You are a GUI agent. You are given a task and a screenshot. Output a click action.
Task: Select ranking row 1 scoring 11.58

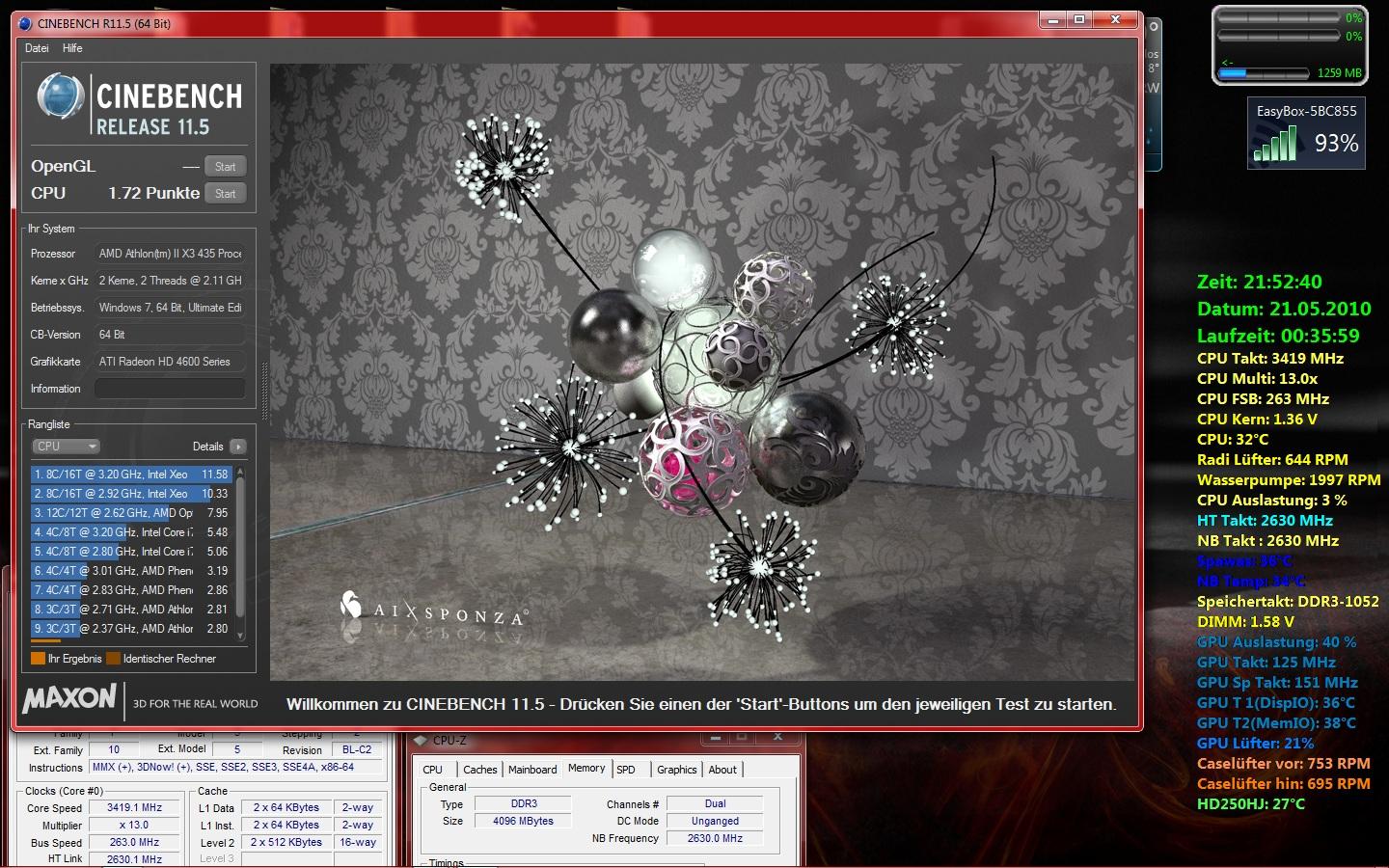131,475
